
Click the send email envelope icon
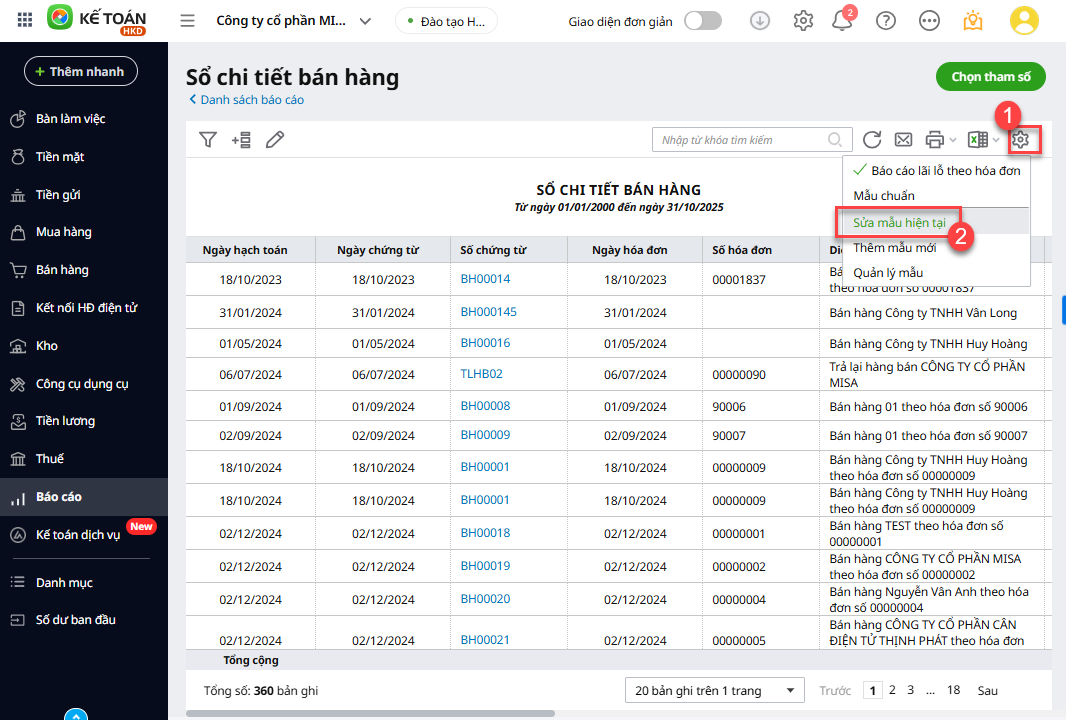click(x=903, y=140)
